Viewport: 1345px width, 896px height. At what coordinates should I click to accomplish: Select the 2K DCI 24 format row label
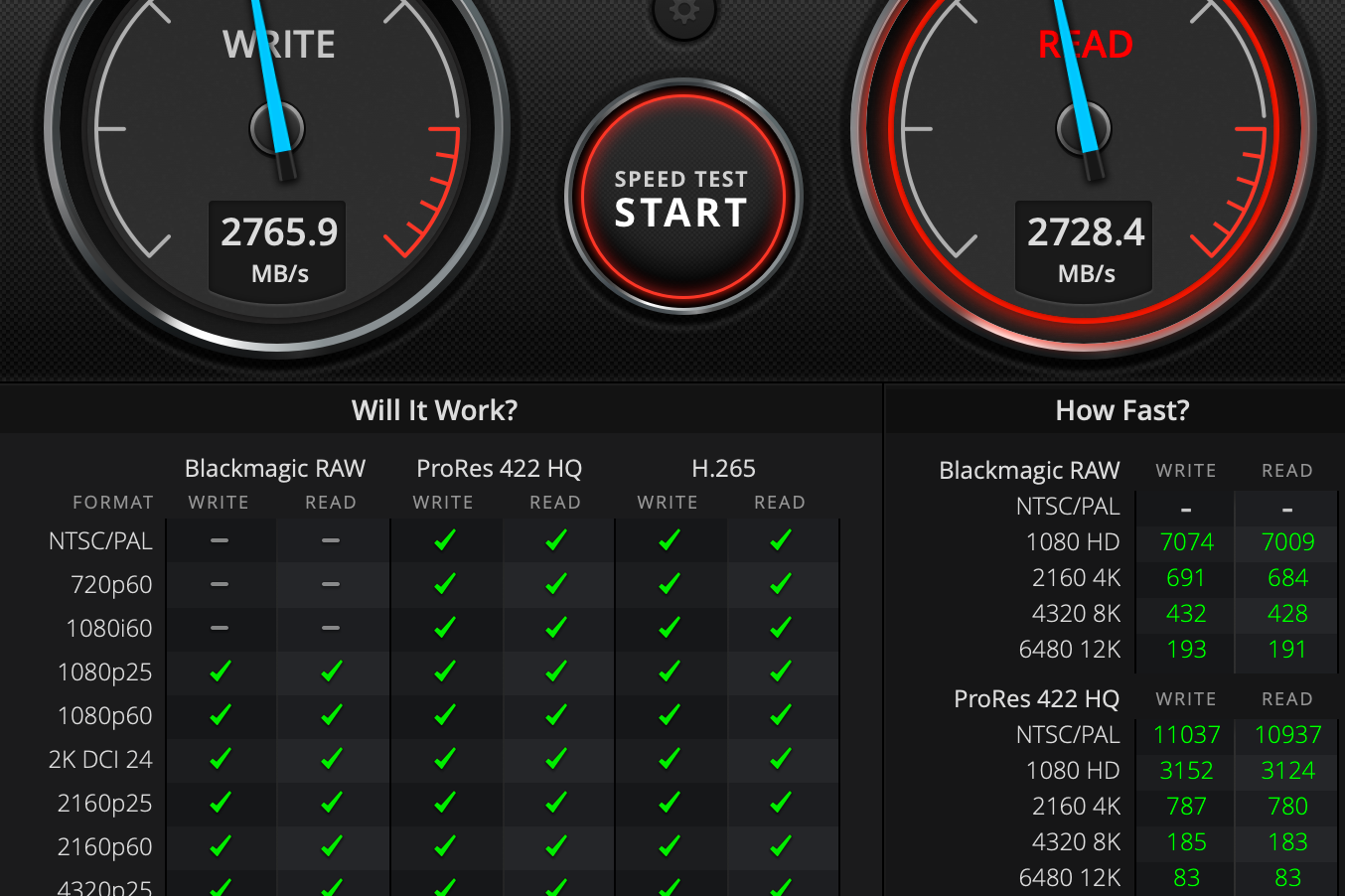coord(100,759)
